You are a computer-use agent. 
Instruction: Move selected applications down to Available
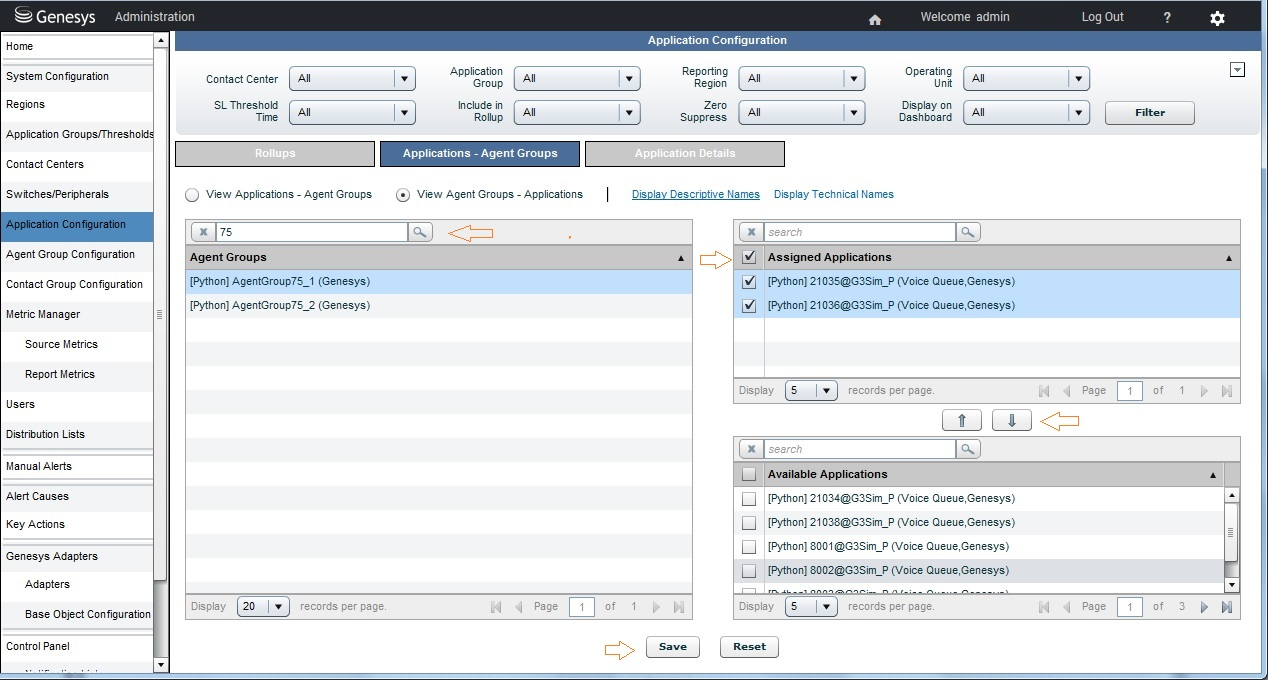coord(1012,421)
